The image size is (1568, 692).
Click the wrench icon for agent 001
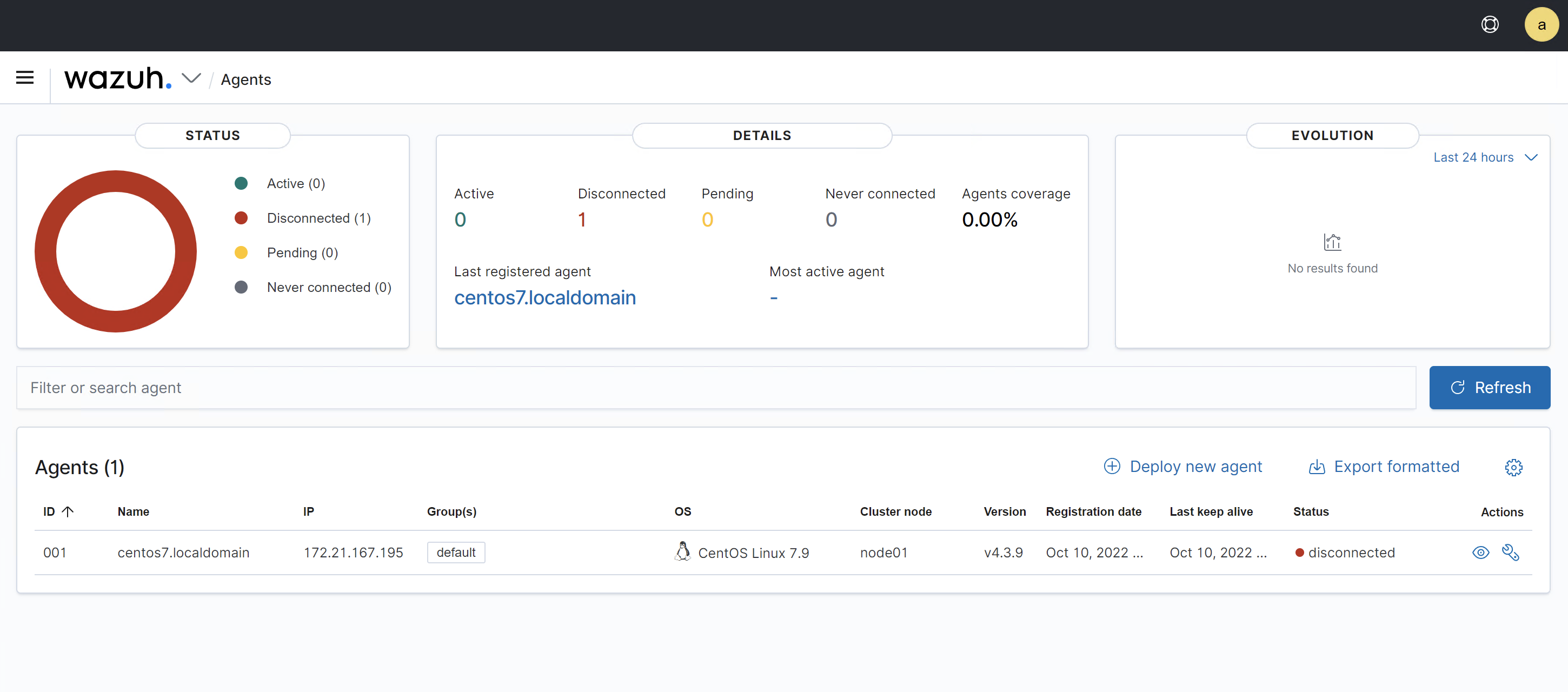tap(1510, 552)
